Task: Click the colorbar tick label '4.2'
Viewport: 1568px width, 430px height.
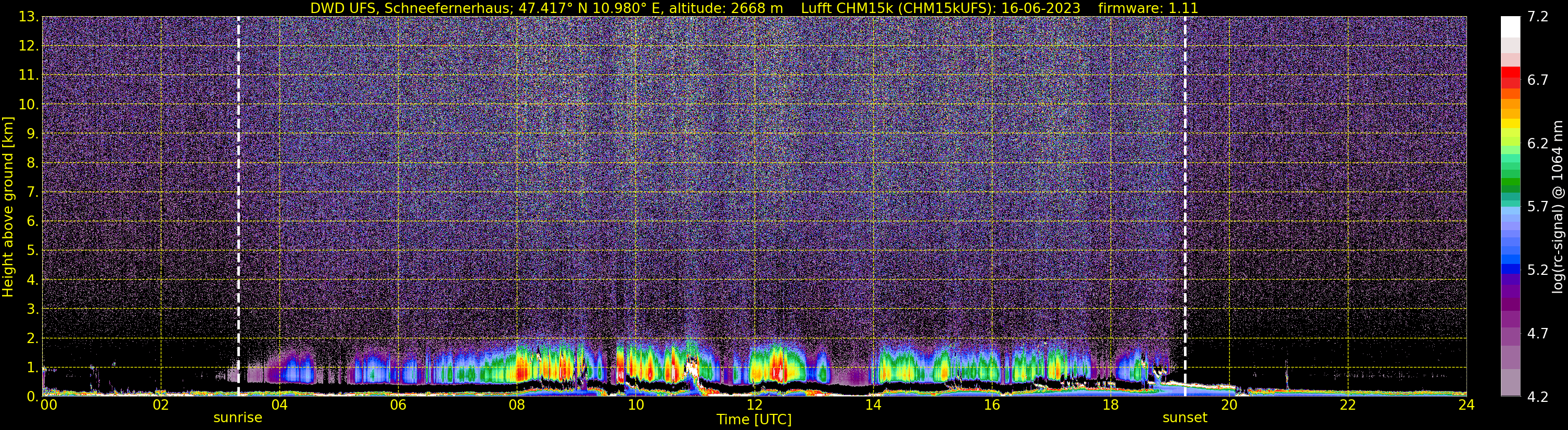Action: click(x=1538, y=397)
